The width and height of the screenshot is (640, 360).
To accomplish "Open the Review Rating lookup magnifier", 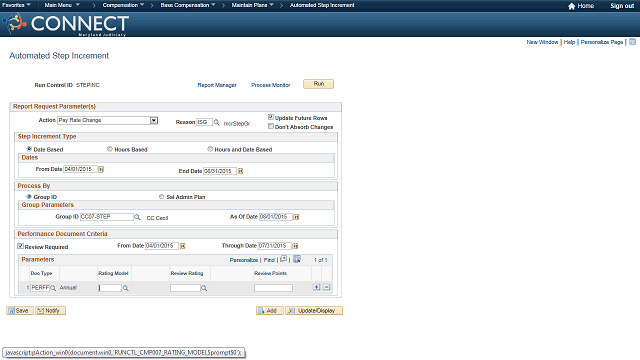I will pos(204,288).
